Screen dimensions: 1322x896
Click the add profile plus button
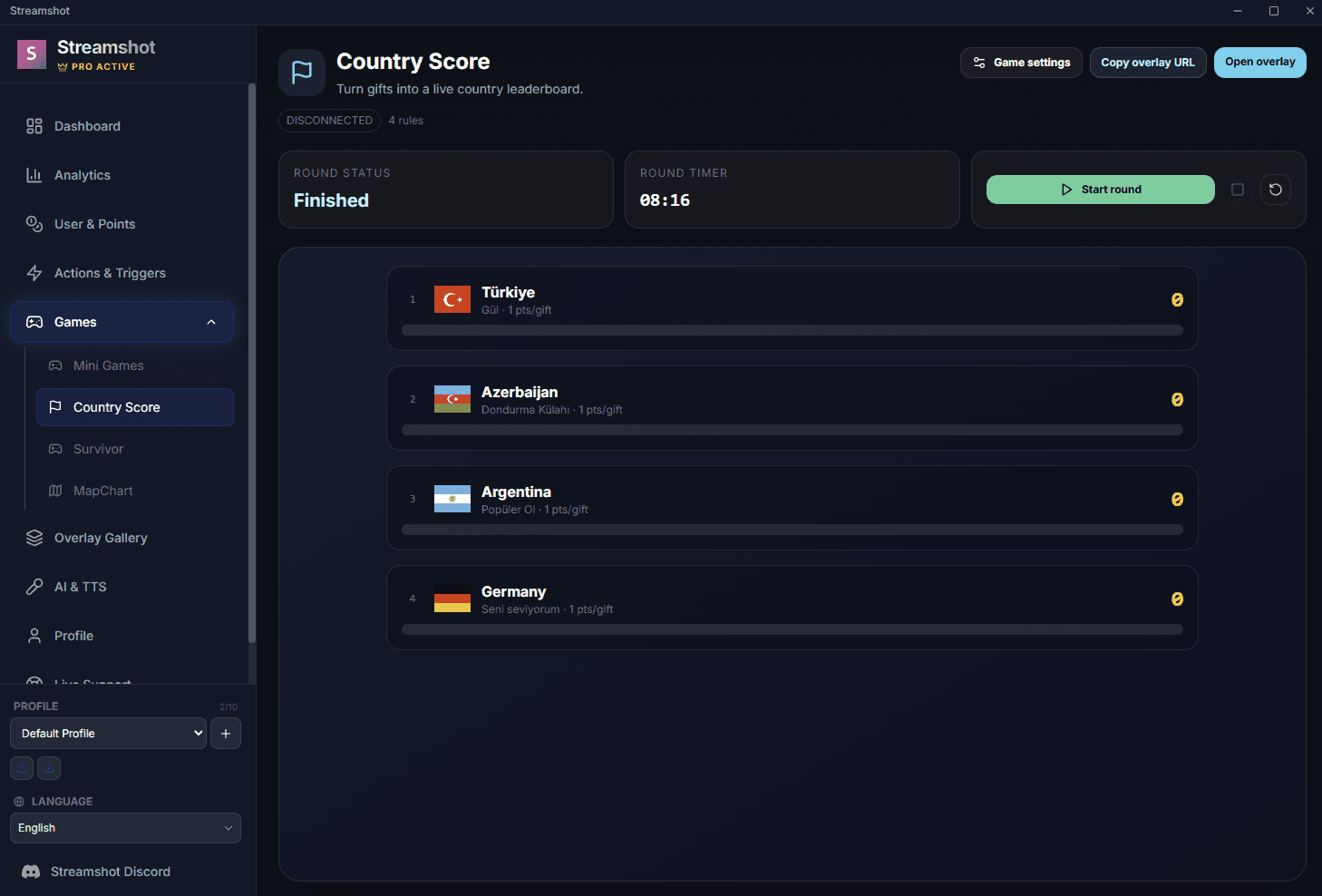click(x=226, y=734)
